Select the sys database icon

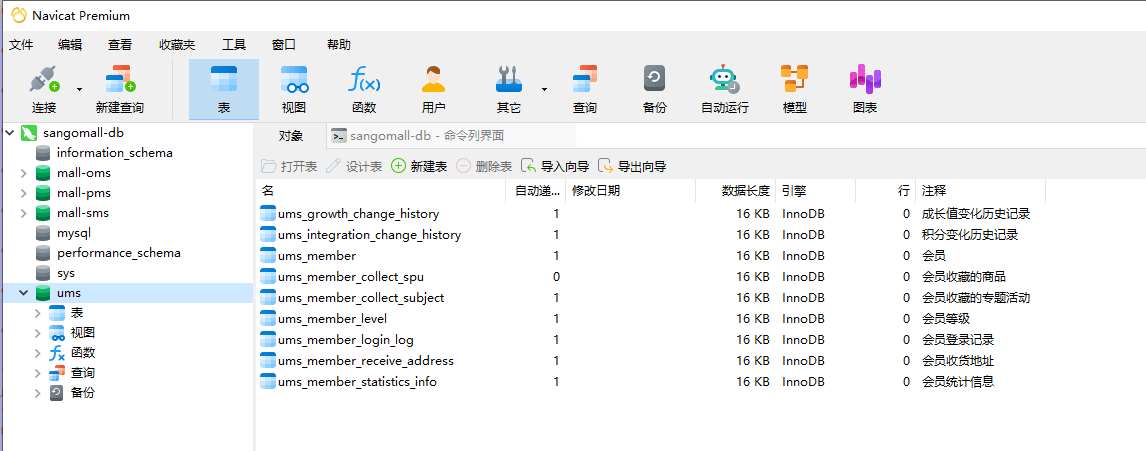[x=43, y=273]
